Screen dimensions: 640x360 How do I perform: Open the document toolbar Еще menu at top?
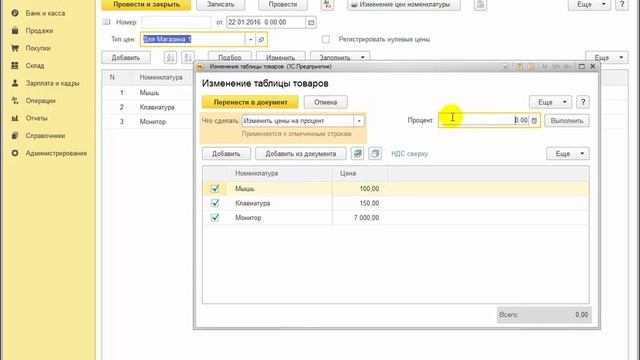[x=590, y=4]
